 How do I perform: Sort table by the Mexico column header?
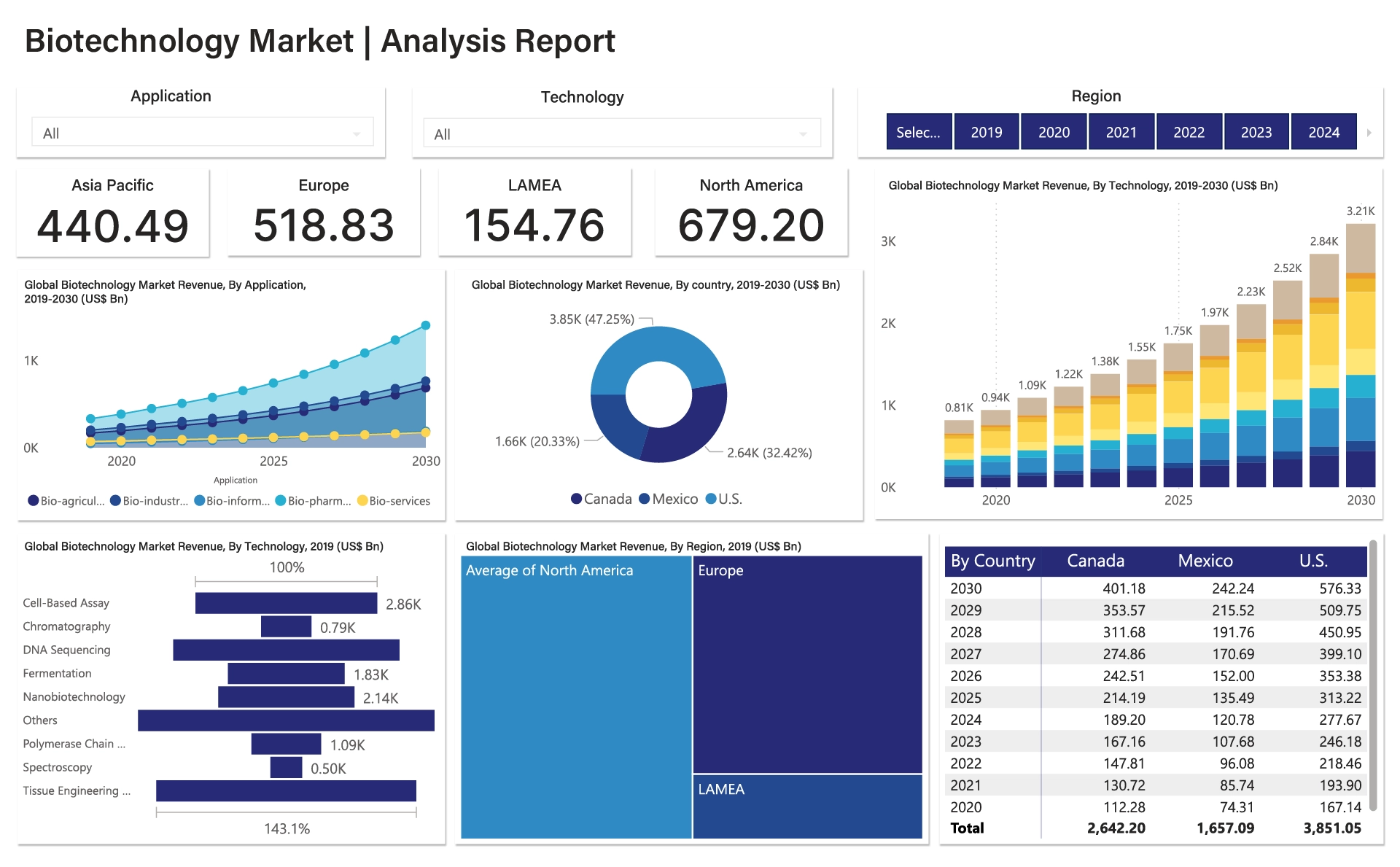tap(1205, 561)
